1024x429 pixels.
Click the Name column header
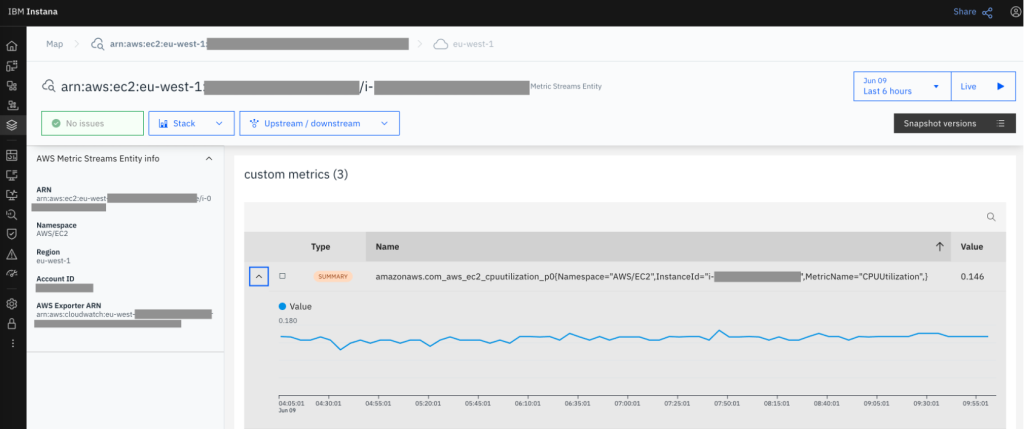coord(387,247)
